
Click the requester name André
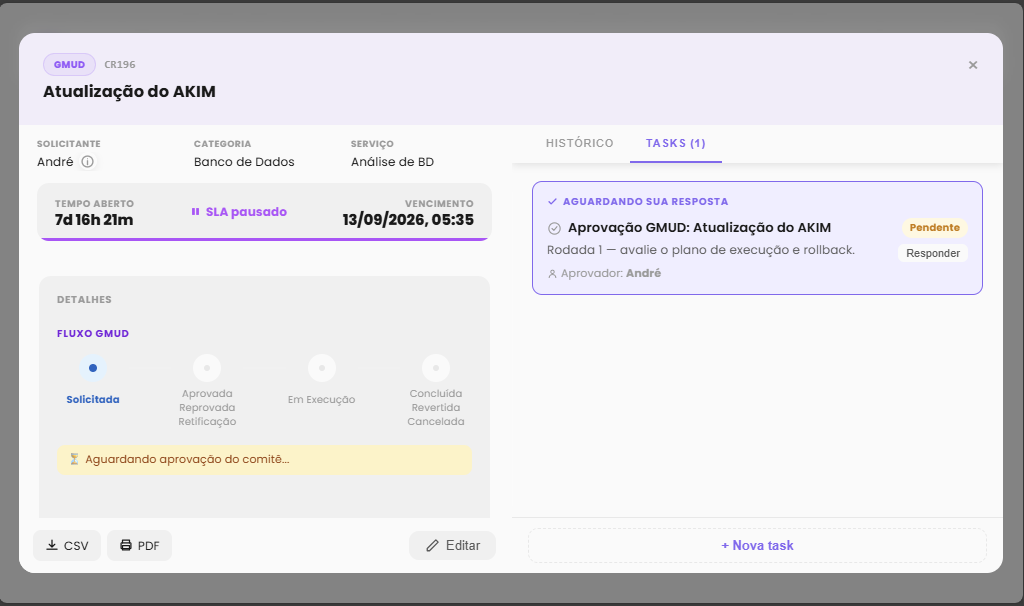pos(55,162)
